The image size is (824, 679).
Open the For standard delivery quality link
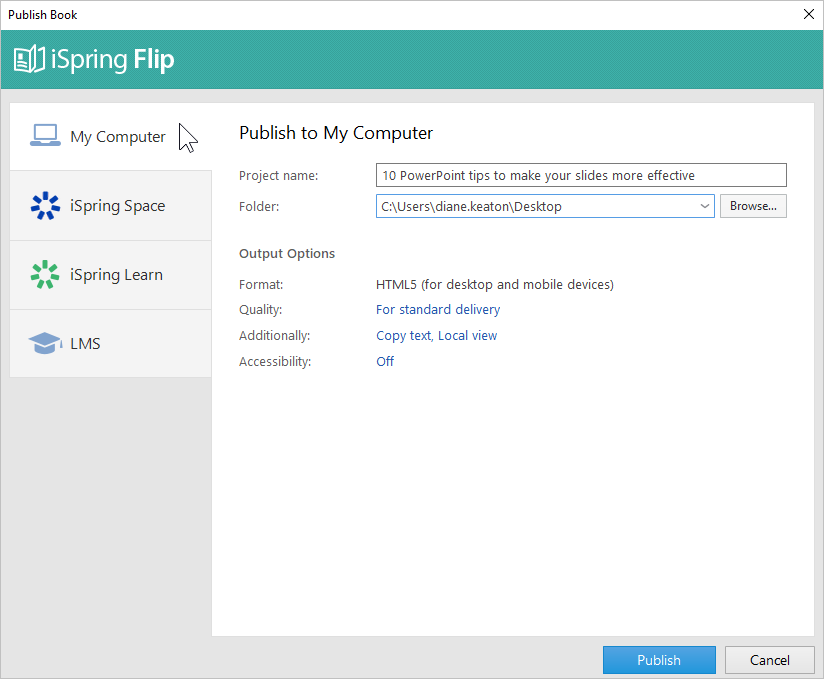pos(438,310)
